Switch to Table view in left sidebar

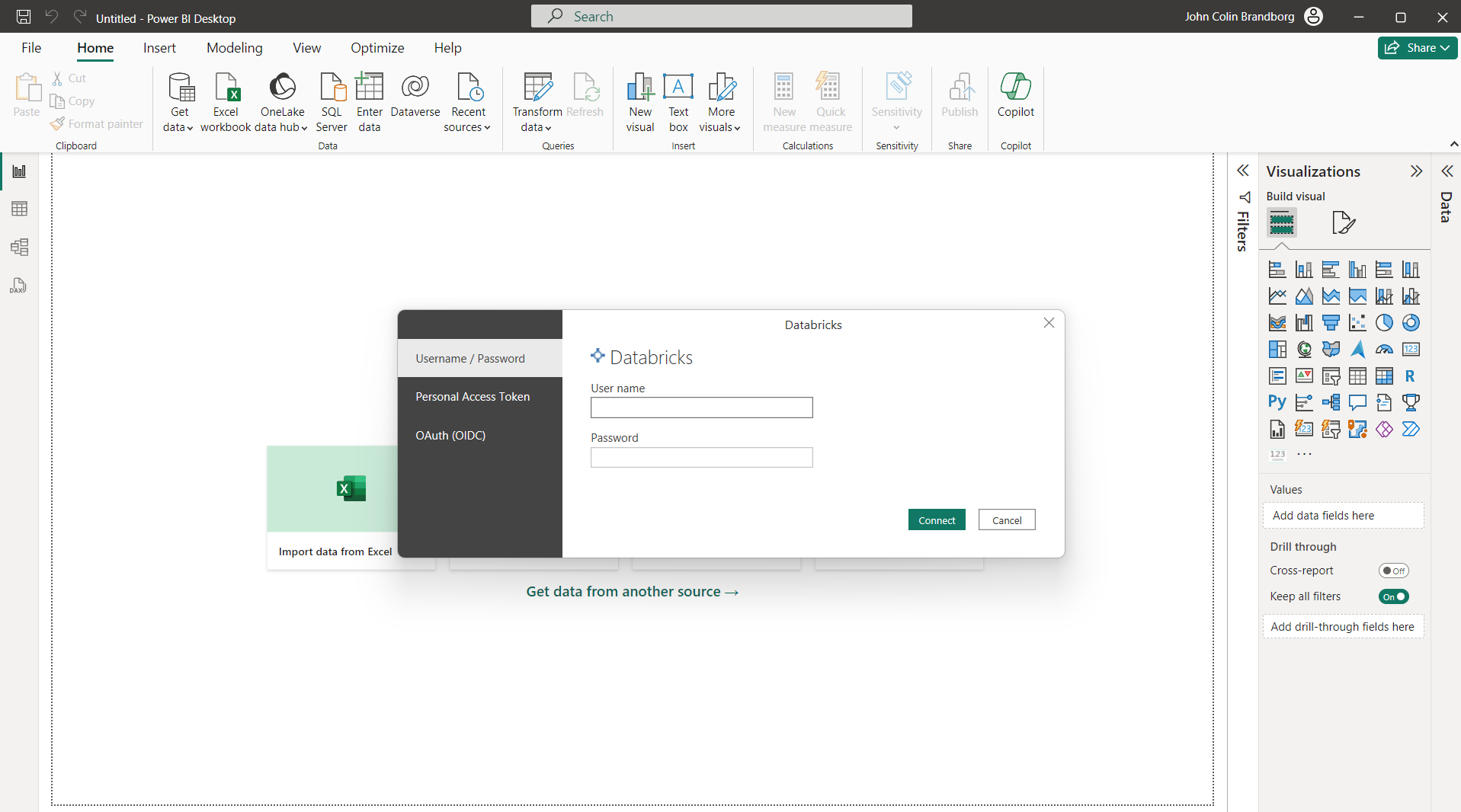coord(19,209)
